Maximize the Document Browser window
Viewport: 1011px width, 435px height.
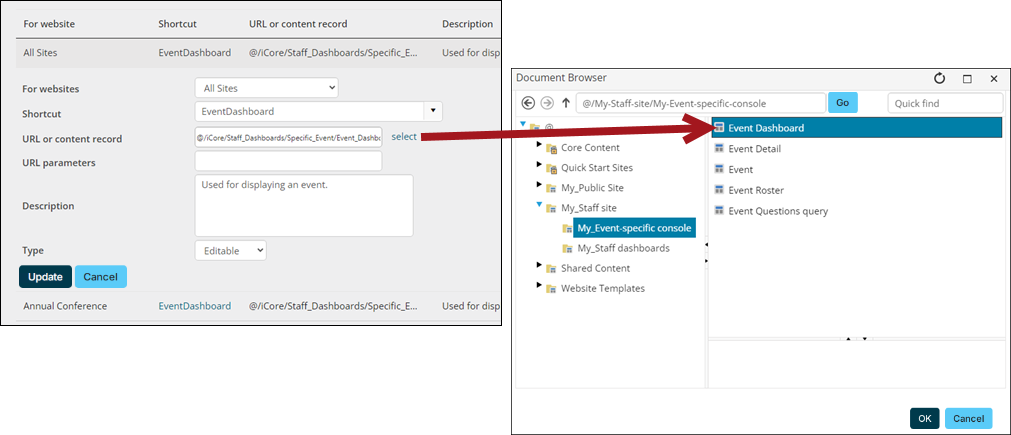point(967,79)
